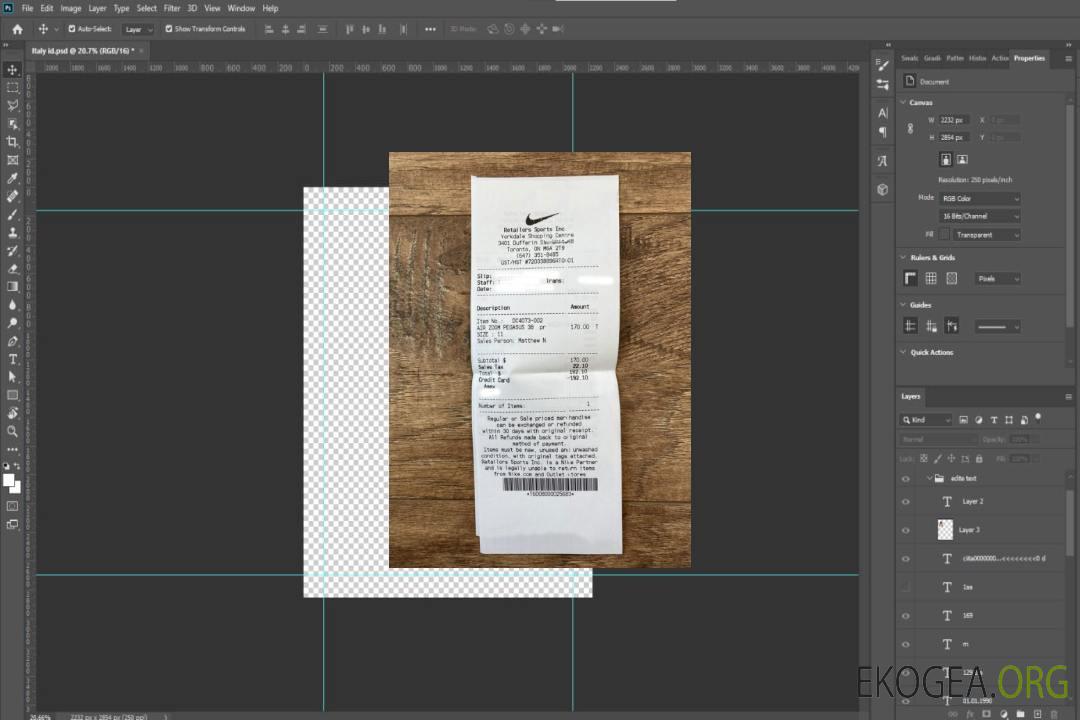Open the Brush Settings panel icon
Image resolution: width=1080 pixels, height=720 pixels.
point(882,65)
